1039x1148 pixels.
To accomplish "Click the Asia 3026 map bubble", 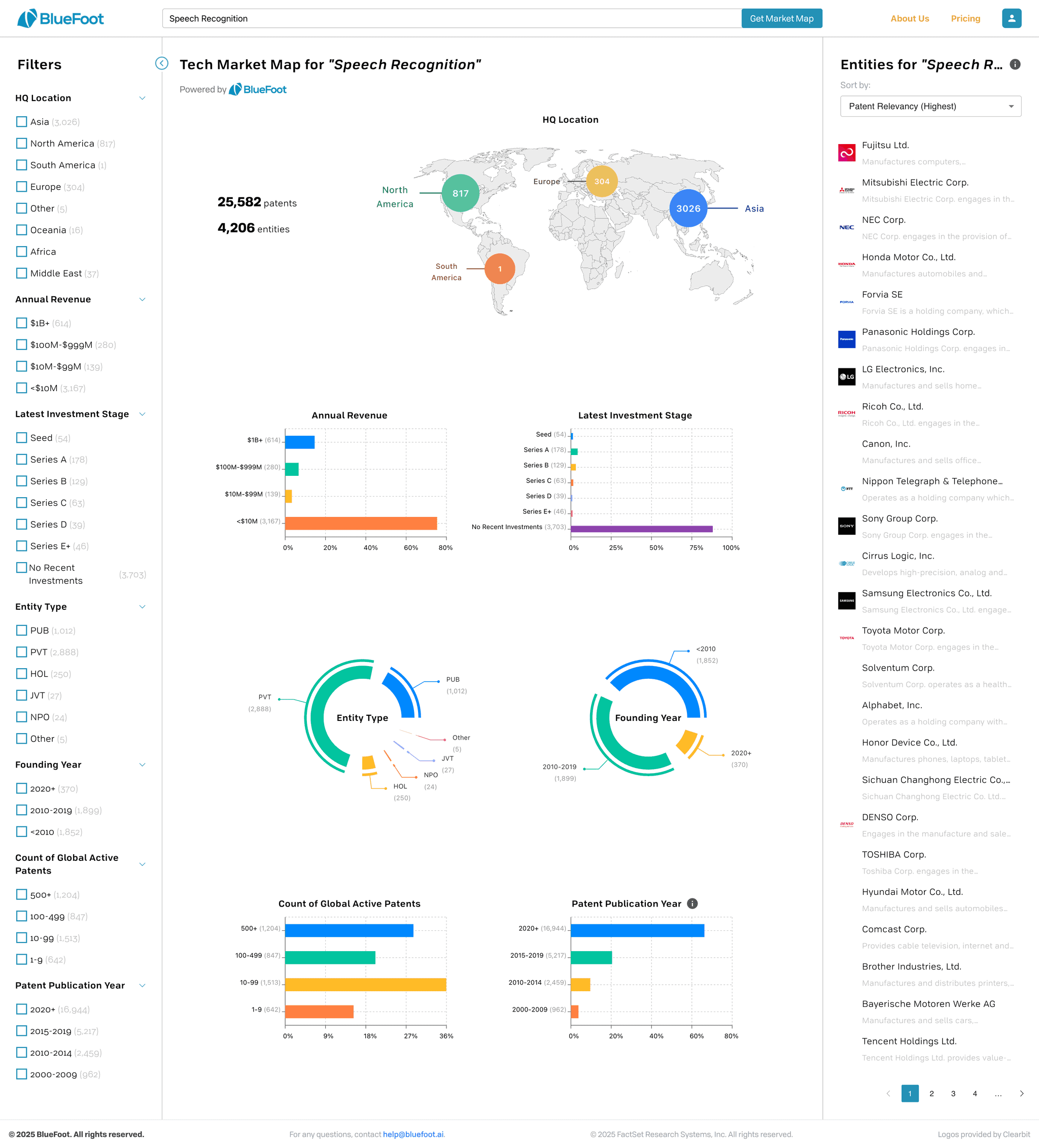I will tap(688, 208).
